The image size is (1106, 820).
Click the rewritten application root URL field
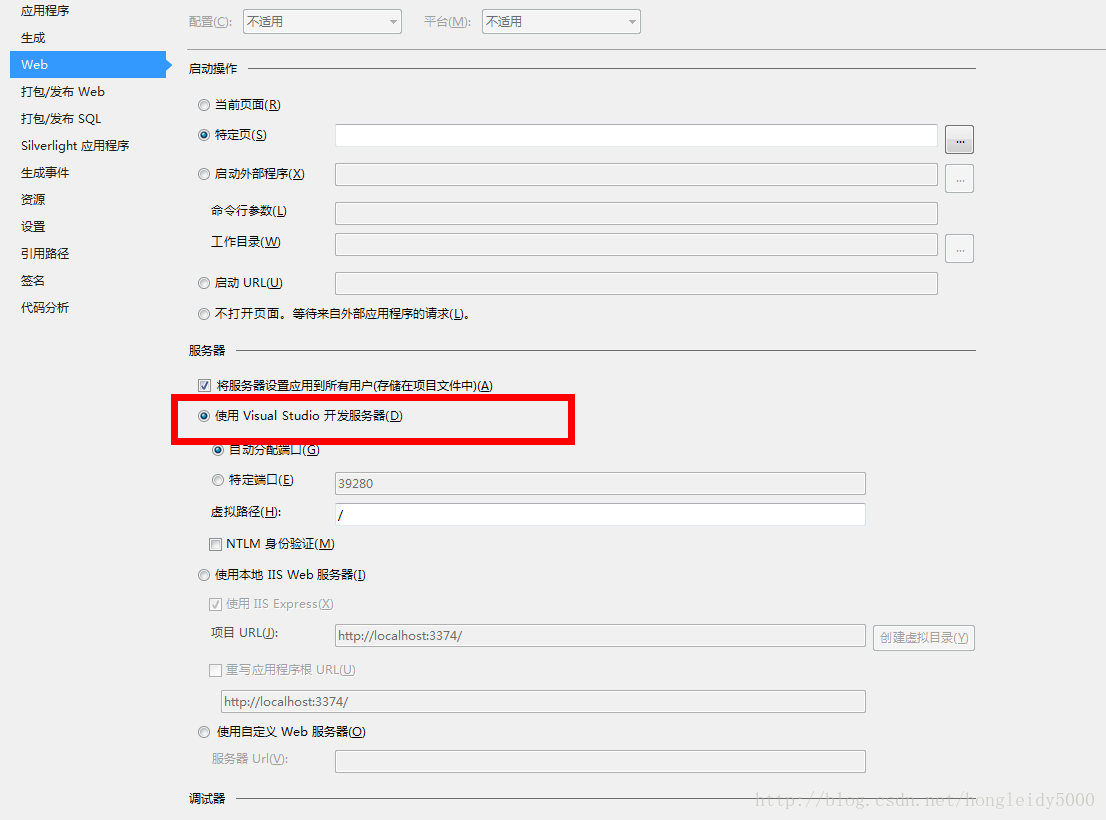click(543, 702)
